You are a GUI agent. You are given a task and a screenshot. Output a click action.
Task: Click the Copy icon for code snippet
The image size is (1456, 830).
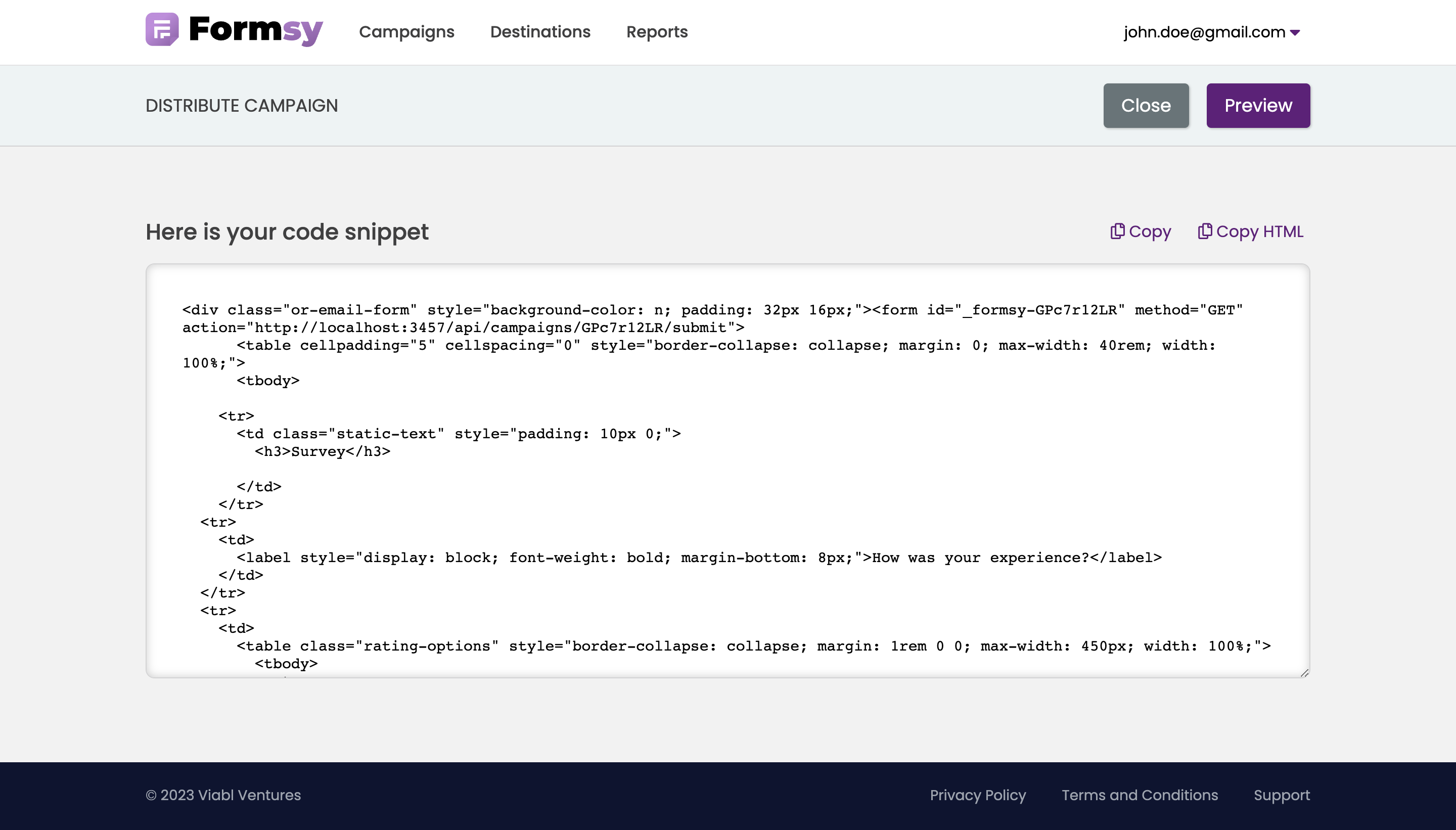[1118, 230]
